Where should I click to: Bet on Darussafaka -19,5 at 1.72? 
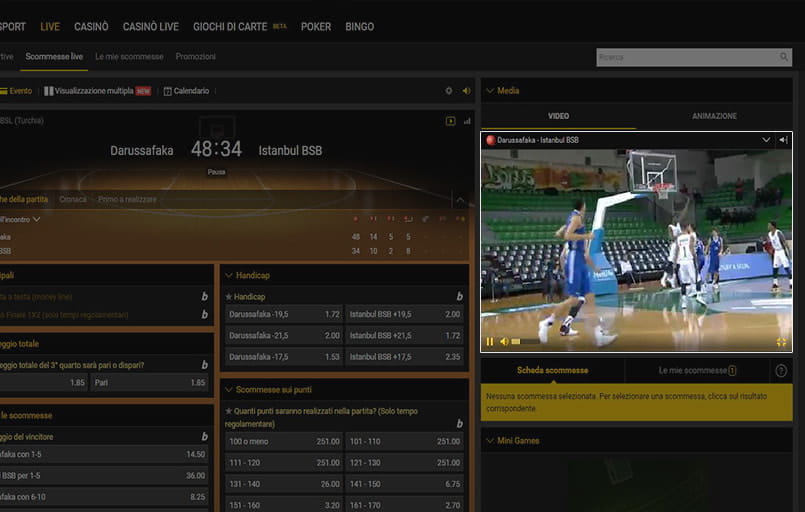[x=284, y=314]
